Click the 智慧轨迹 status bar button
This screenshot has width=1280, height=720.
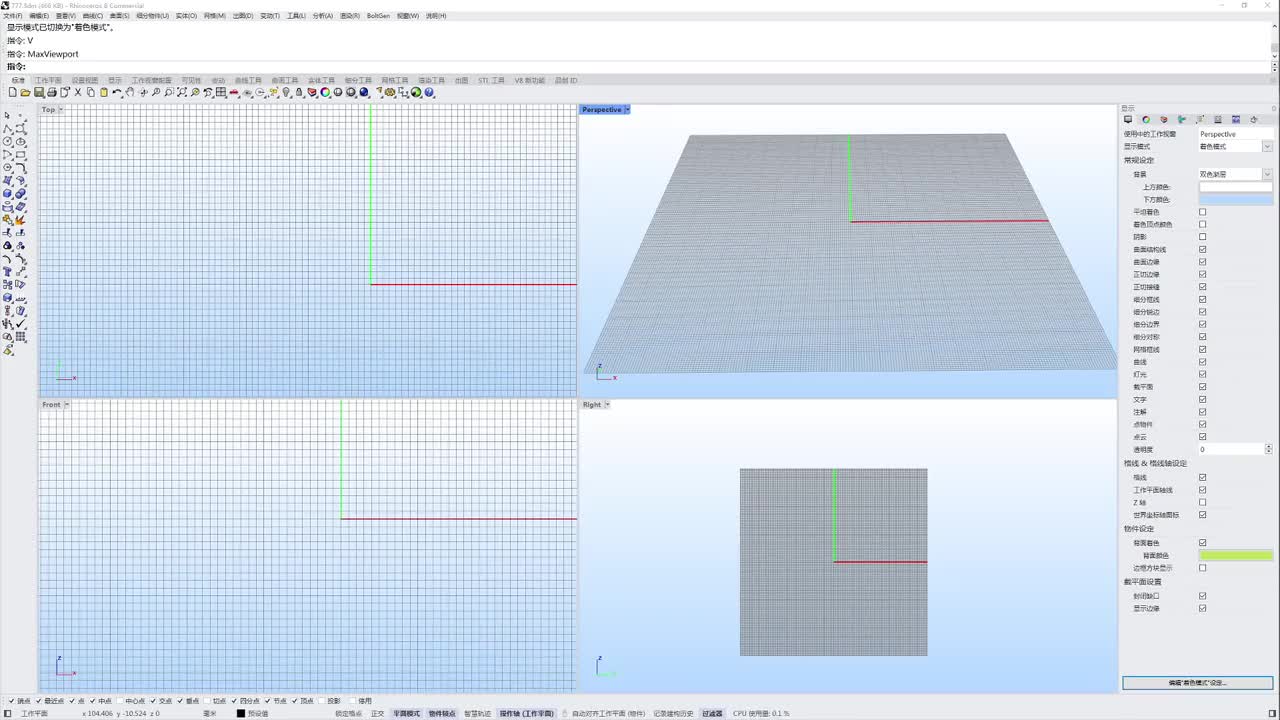coord(477,714)
